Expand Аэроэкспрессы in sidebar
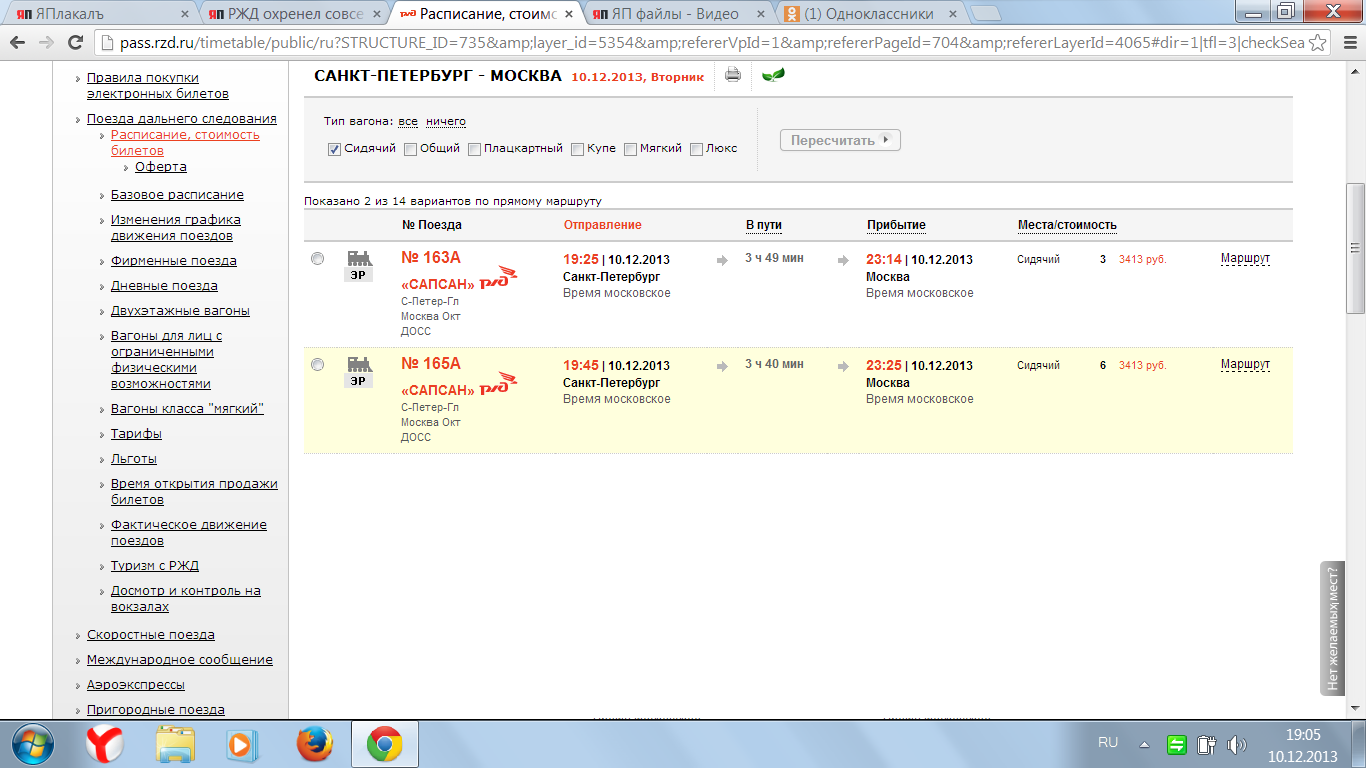Image resolution: width=1366 pixels, height=768 pixels. pos(136,684)
